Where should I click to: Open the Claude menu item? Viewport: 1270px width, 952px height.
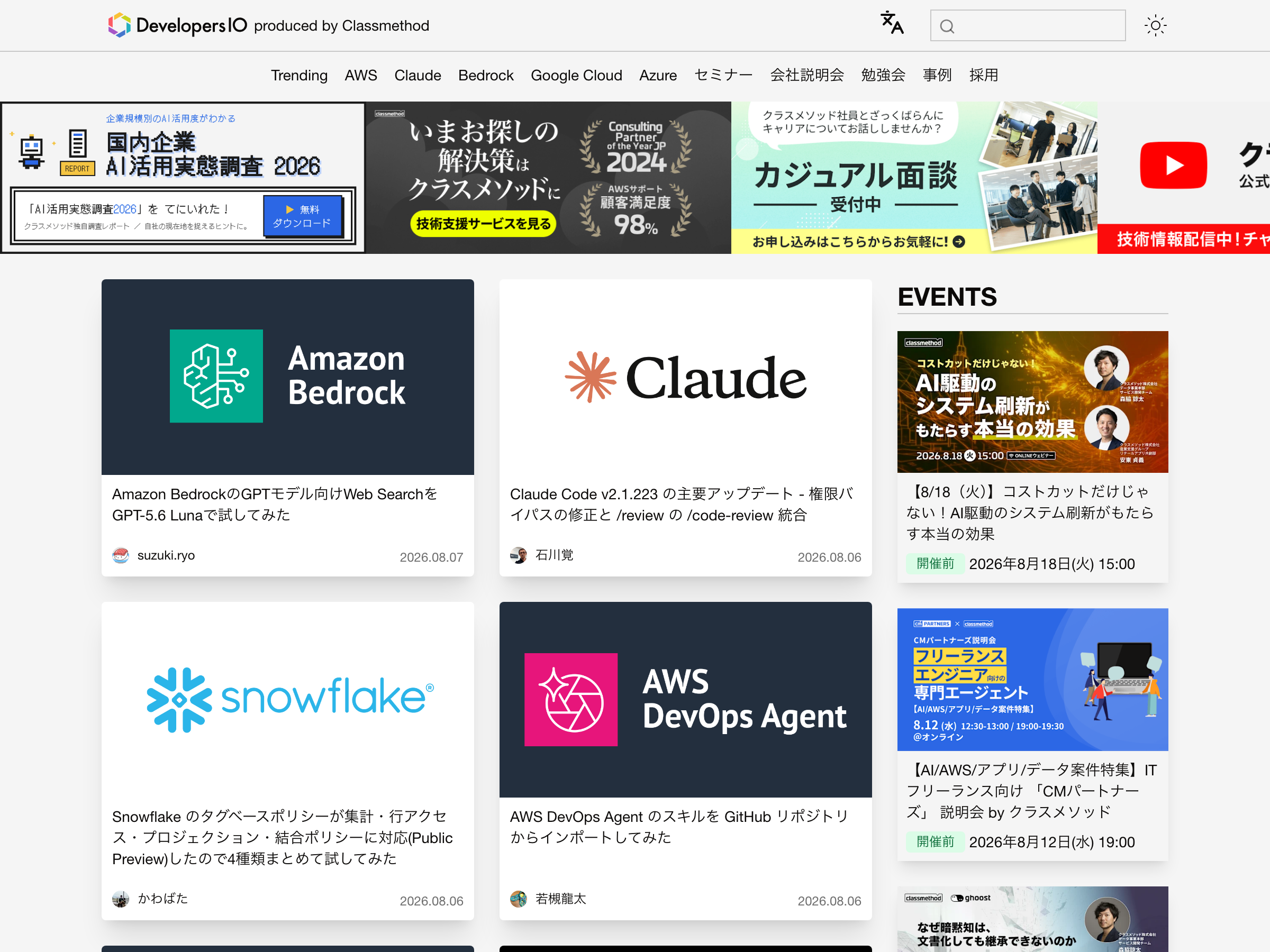[x=418, y=75]
